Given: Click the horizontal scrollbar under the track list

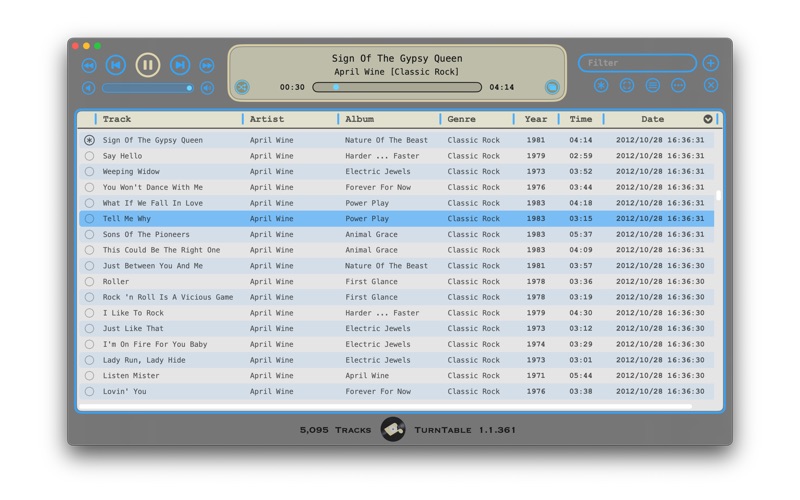Looking at the screenshot, I should [386, 407].
